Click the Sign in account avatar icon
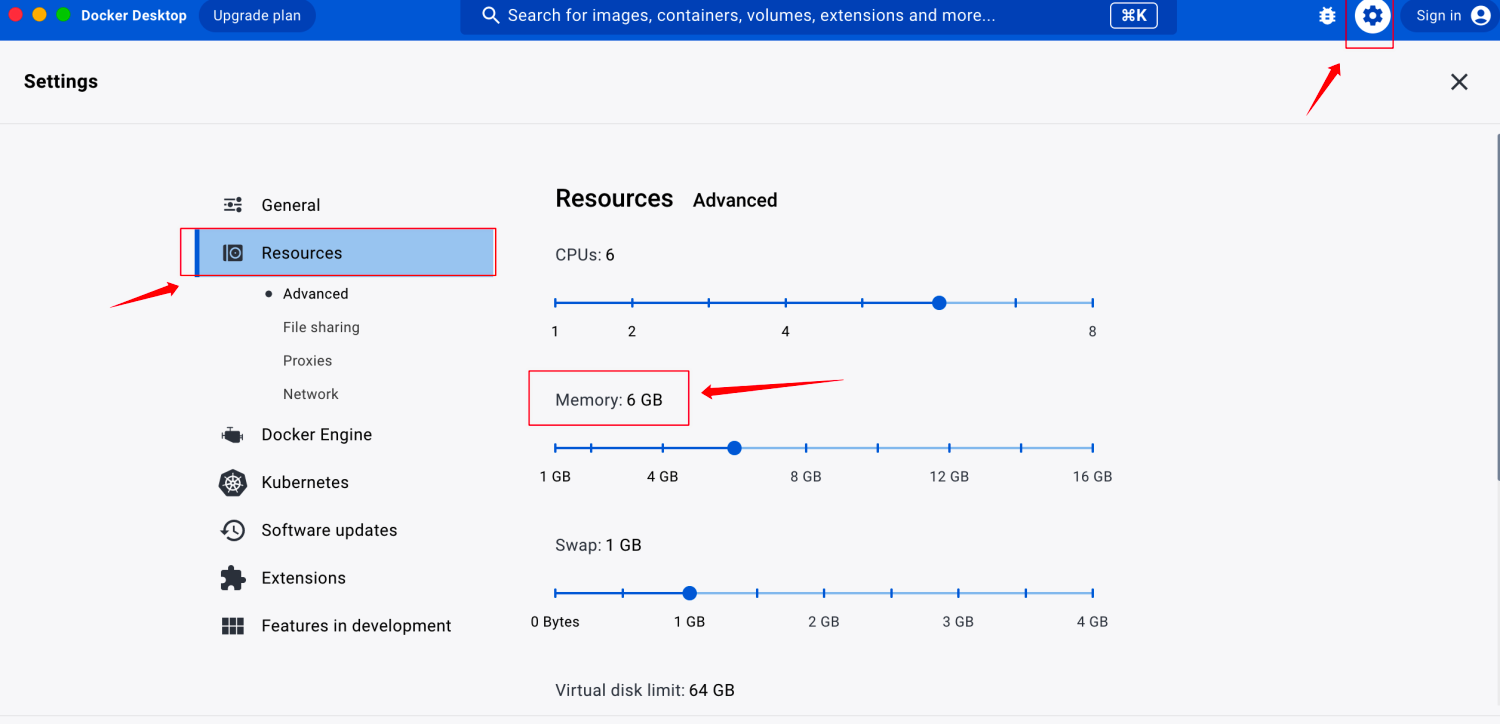The width and height of the screenshot is (1500, 724). 1480,16
